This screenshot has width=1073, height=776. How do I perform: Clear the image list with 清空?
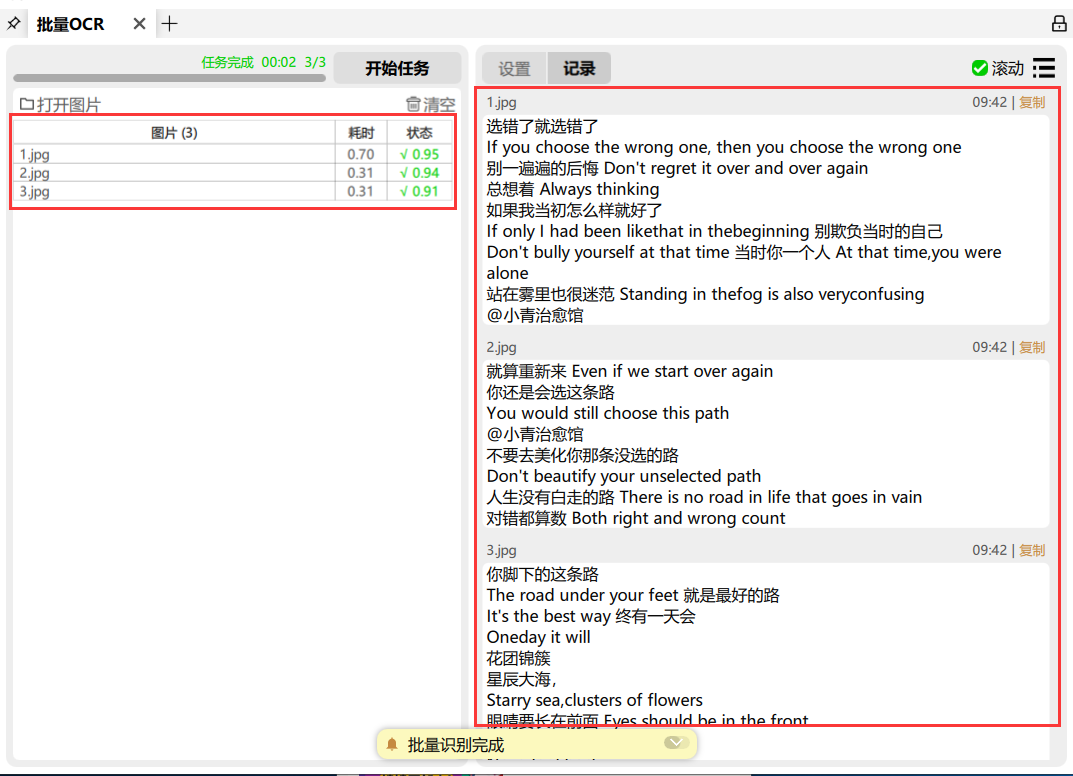[430, 105]
